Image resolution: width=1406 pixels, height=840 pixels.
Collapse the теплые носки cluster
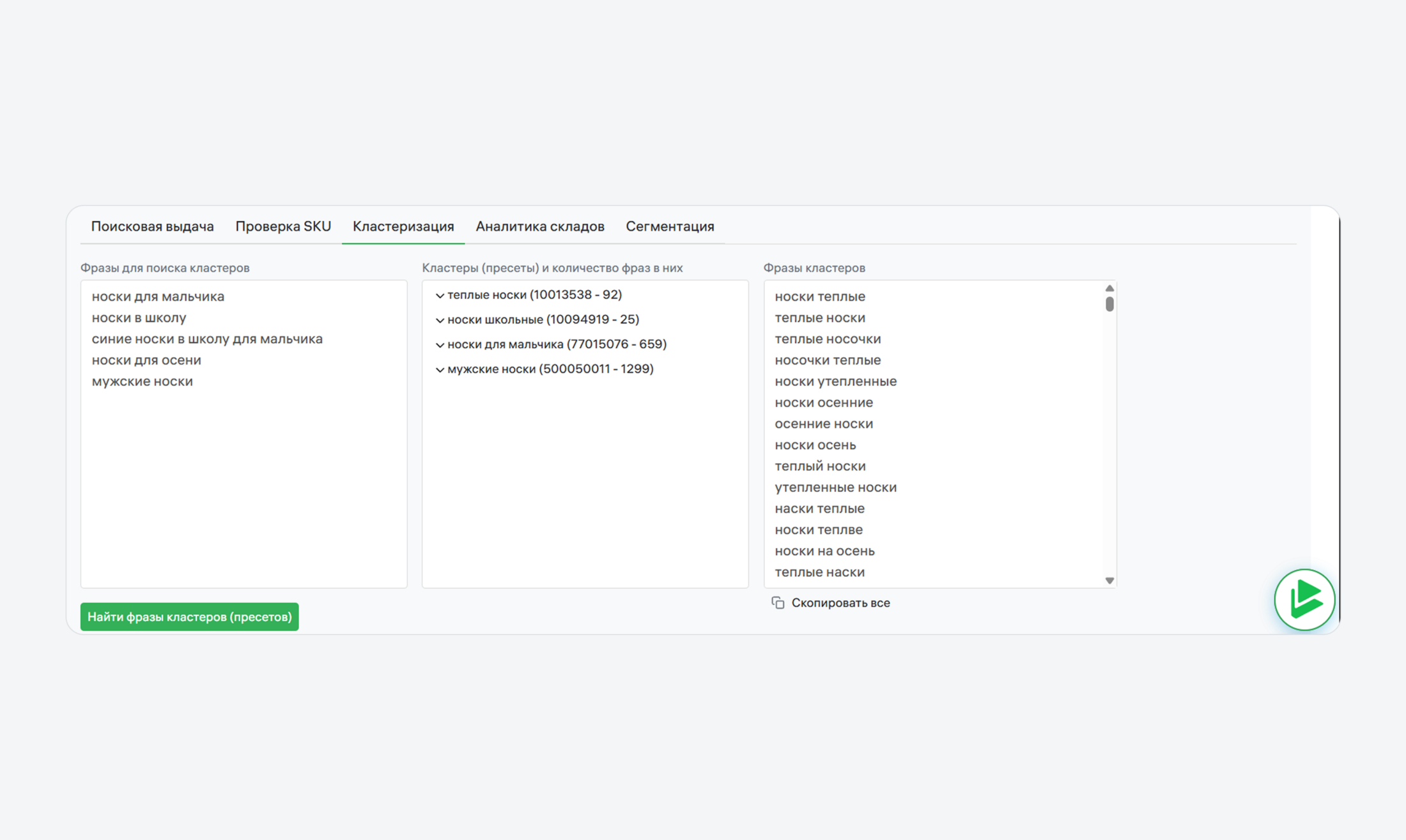point(440,295)
